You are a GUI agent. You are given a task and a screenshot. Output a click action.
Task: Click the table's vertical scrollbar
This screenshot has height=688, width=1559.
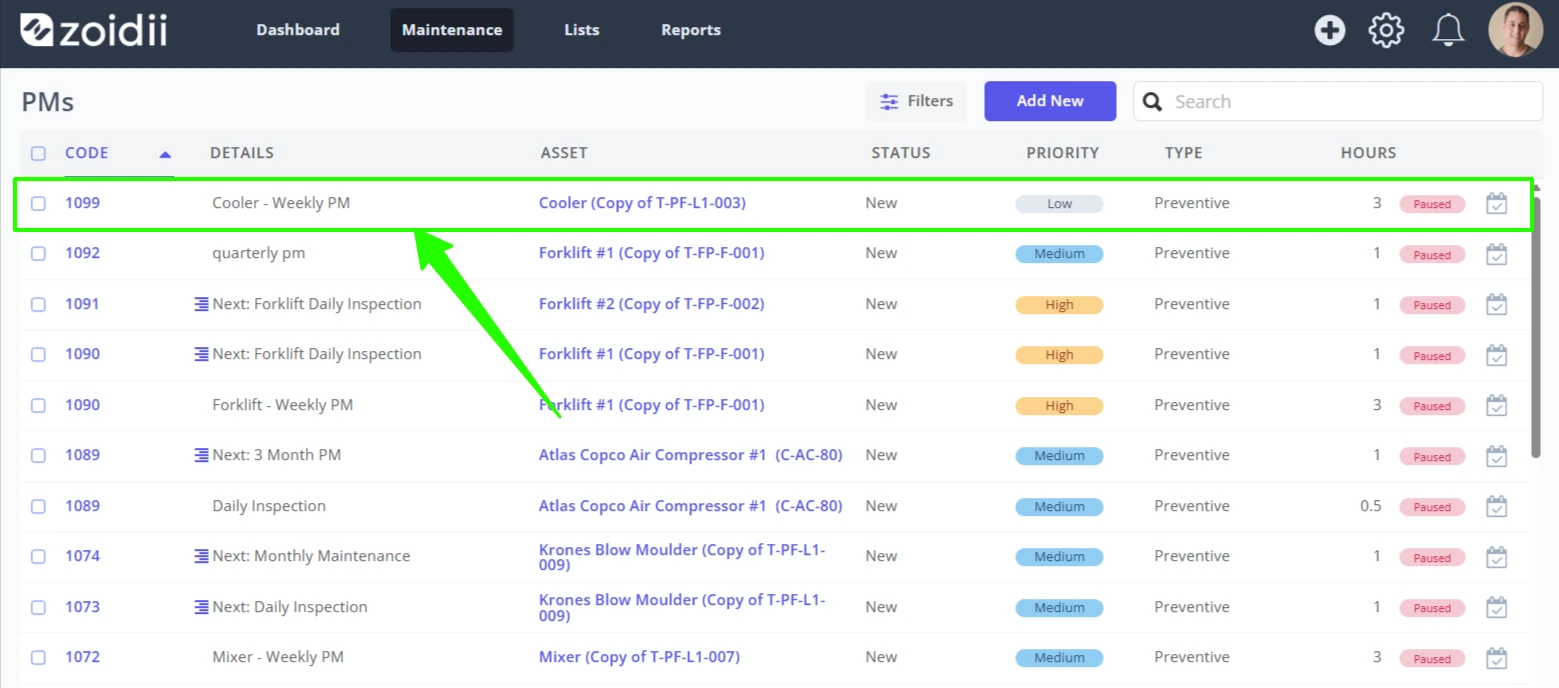[1537, 328]
